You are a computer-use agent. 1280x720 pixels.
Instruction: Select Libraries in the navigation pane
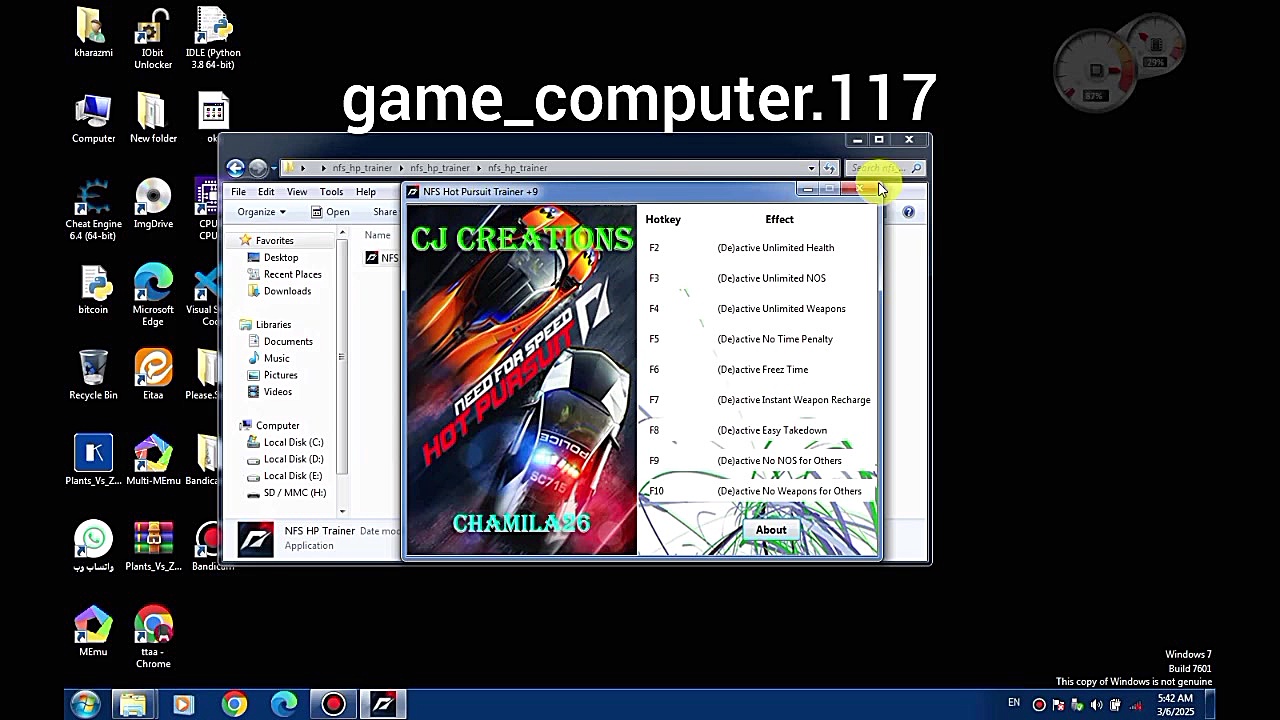[273, 325]
